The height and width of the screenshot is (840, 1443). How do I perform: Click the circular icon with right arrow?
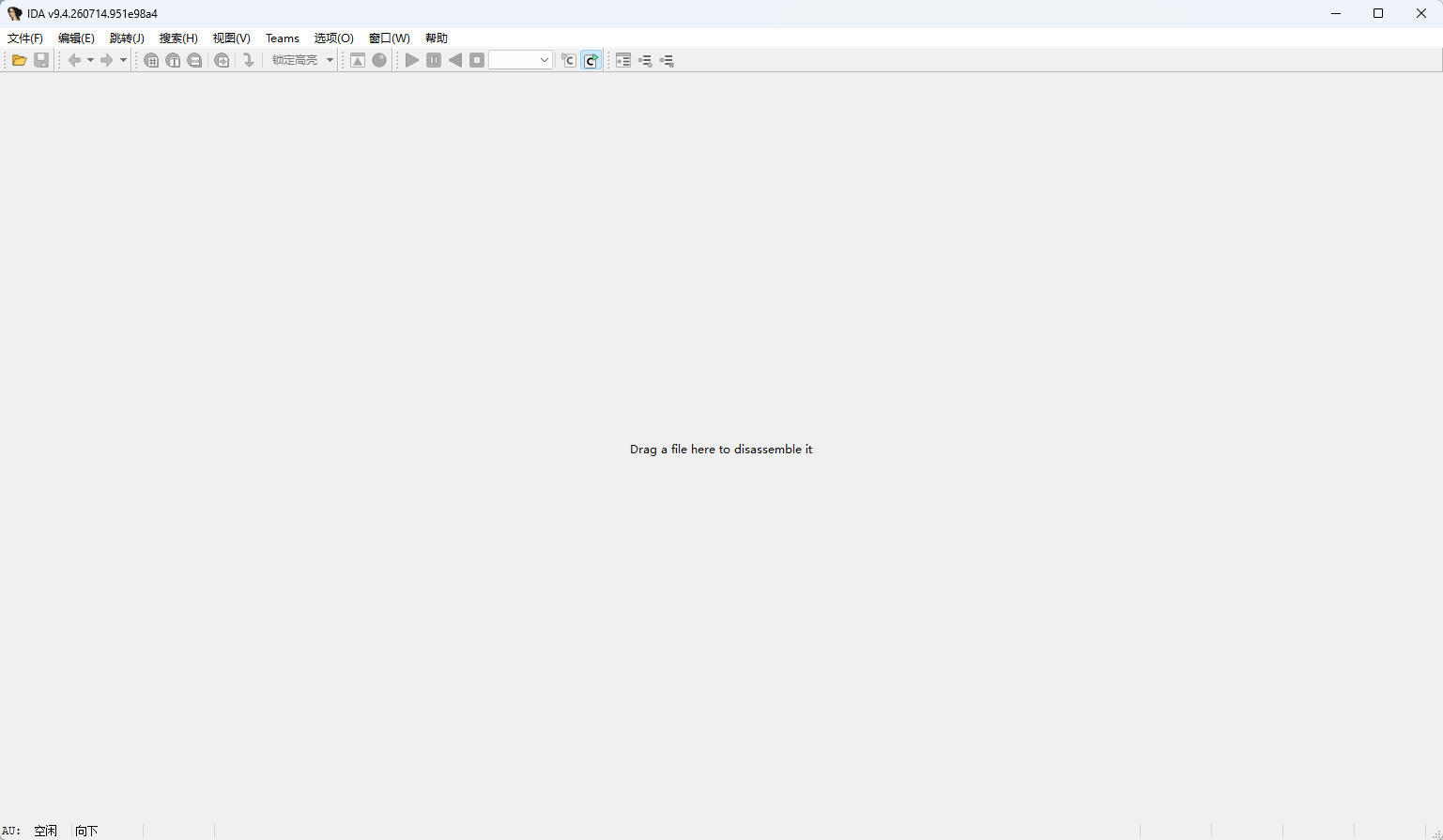point(222,60)
